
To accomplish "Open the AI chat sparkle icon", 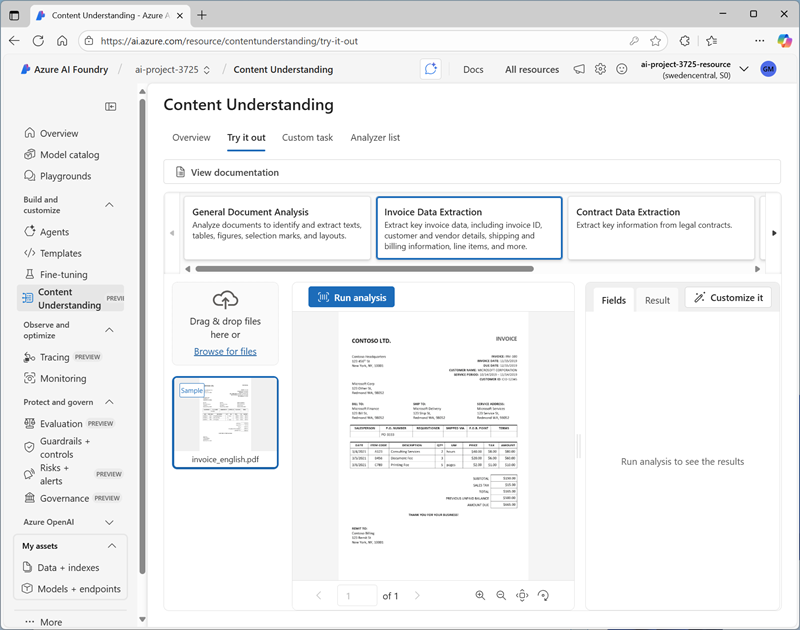I will pos(431,69).
